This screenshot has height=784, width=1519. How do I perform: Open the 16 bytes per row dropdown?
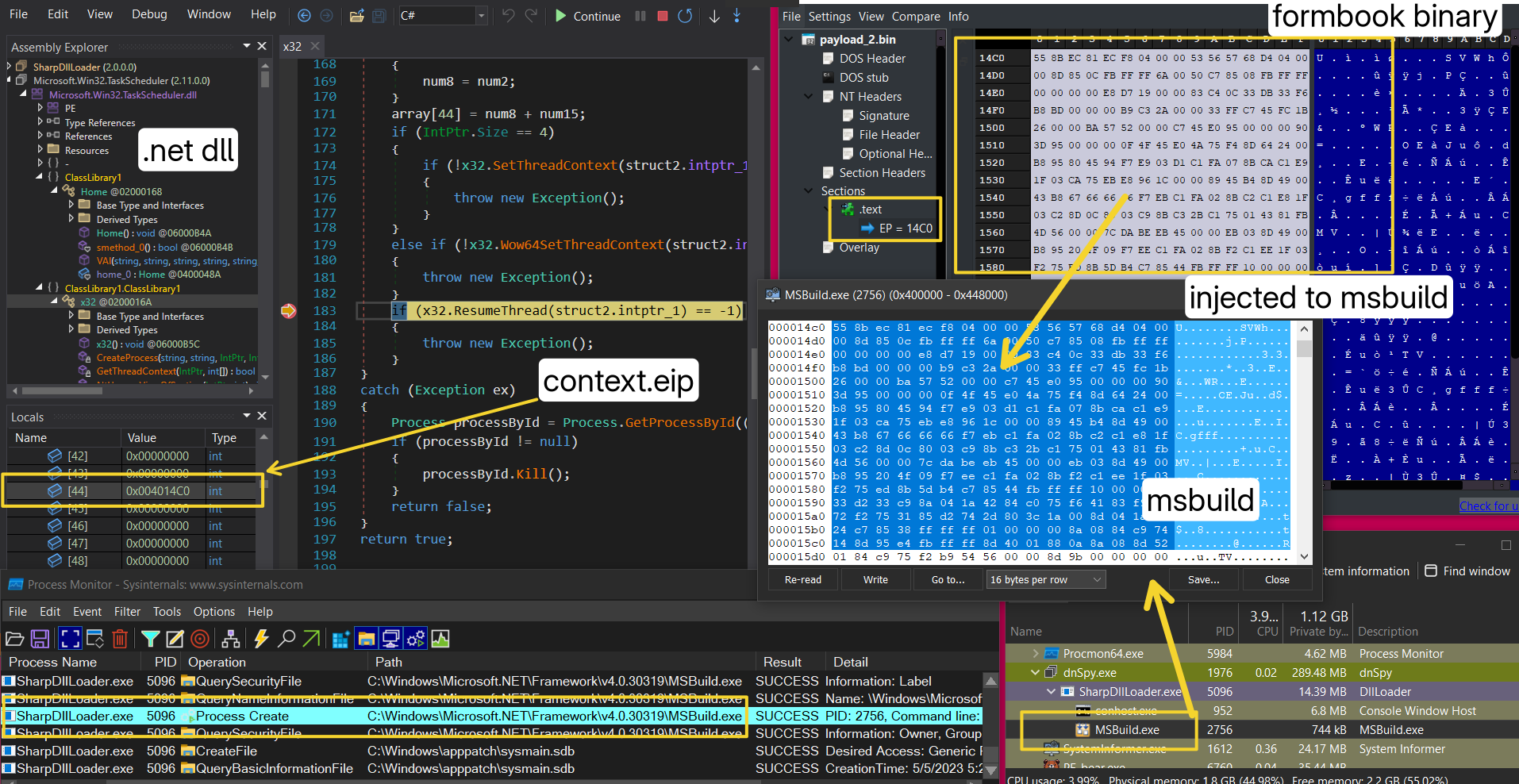(x=1045, y=579)
